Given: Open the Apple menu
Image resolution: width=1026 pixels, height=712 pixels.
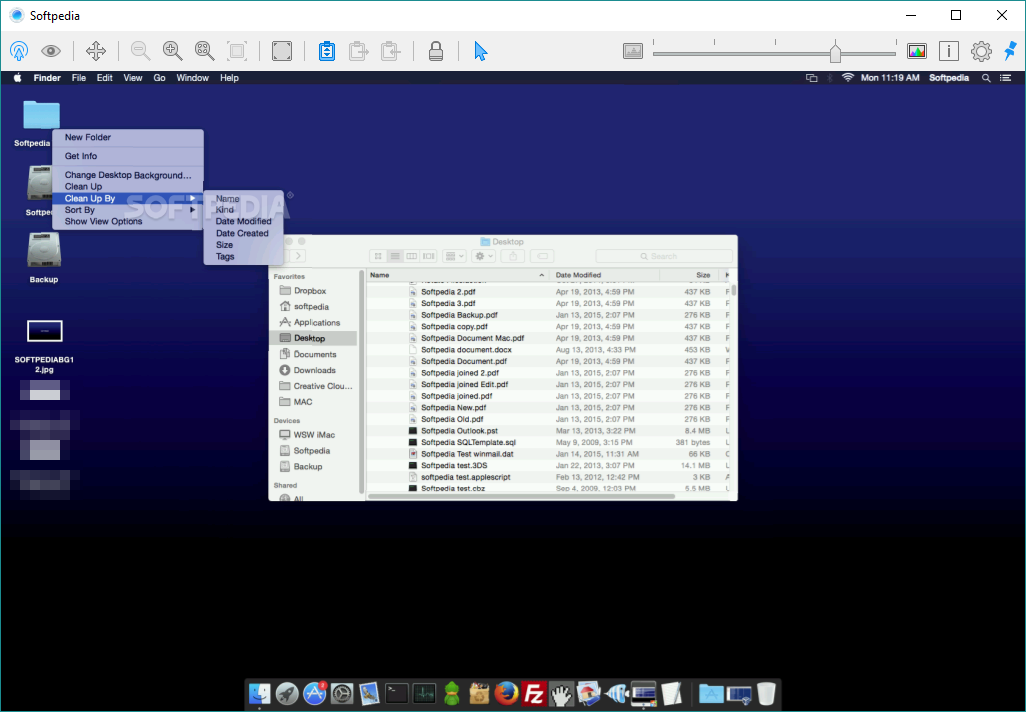Looking at the screenshot, I should pyautogui.click(x=18, y=77).
